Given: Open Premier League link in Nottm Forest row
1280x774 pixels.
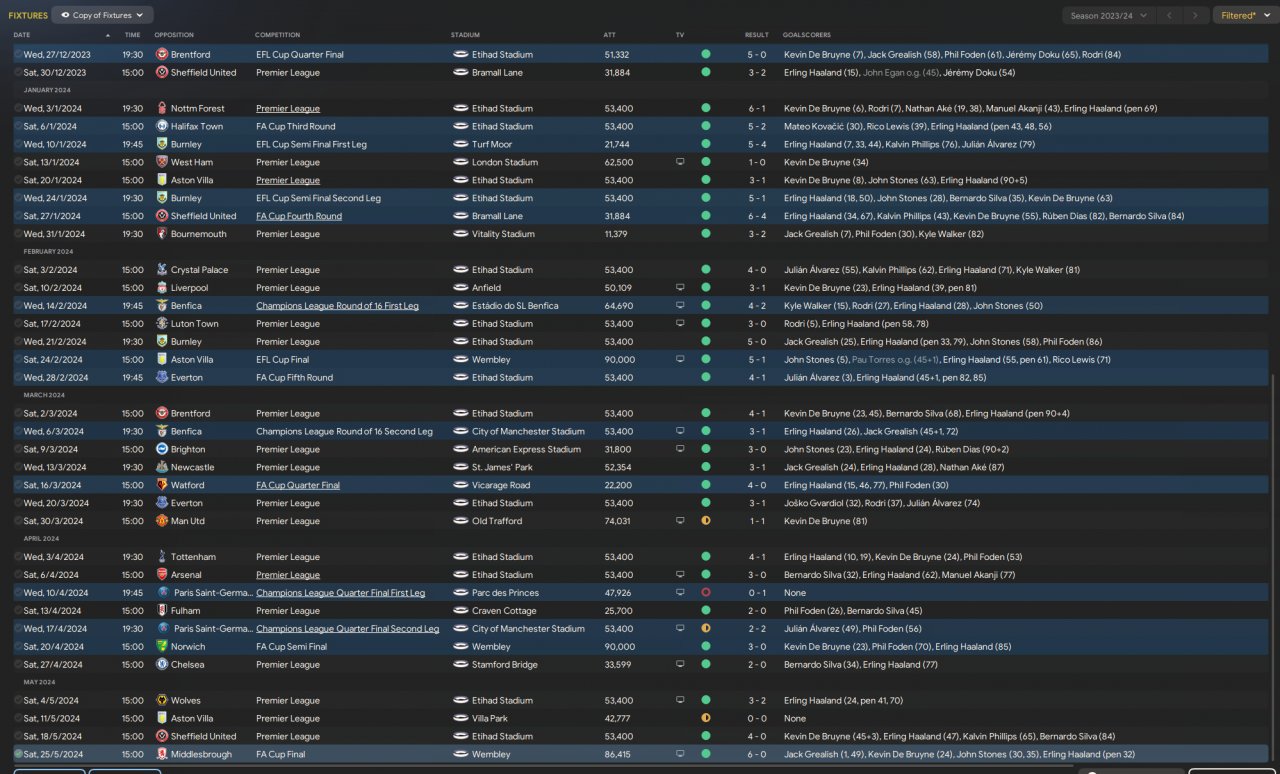Looking at the screenshot, I should pyautogui.click(x=288, y=108).
